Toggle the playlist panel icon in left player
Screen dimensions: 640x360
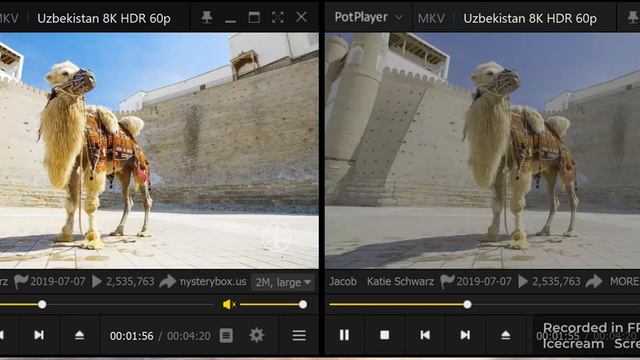(226, 336)
